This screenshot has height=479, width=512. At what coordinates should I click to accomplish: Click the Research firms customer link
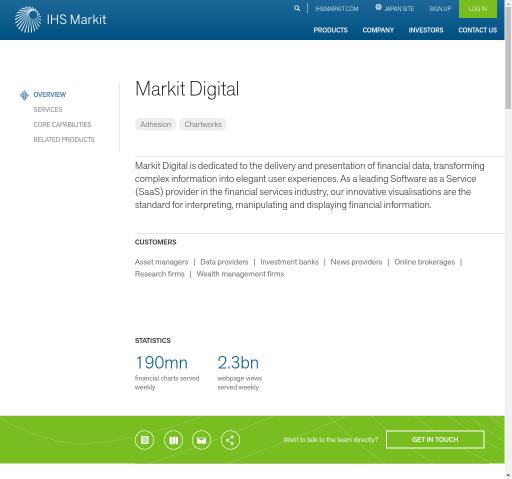point(159,274)
